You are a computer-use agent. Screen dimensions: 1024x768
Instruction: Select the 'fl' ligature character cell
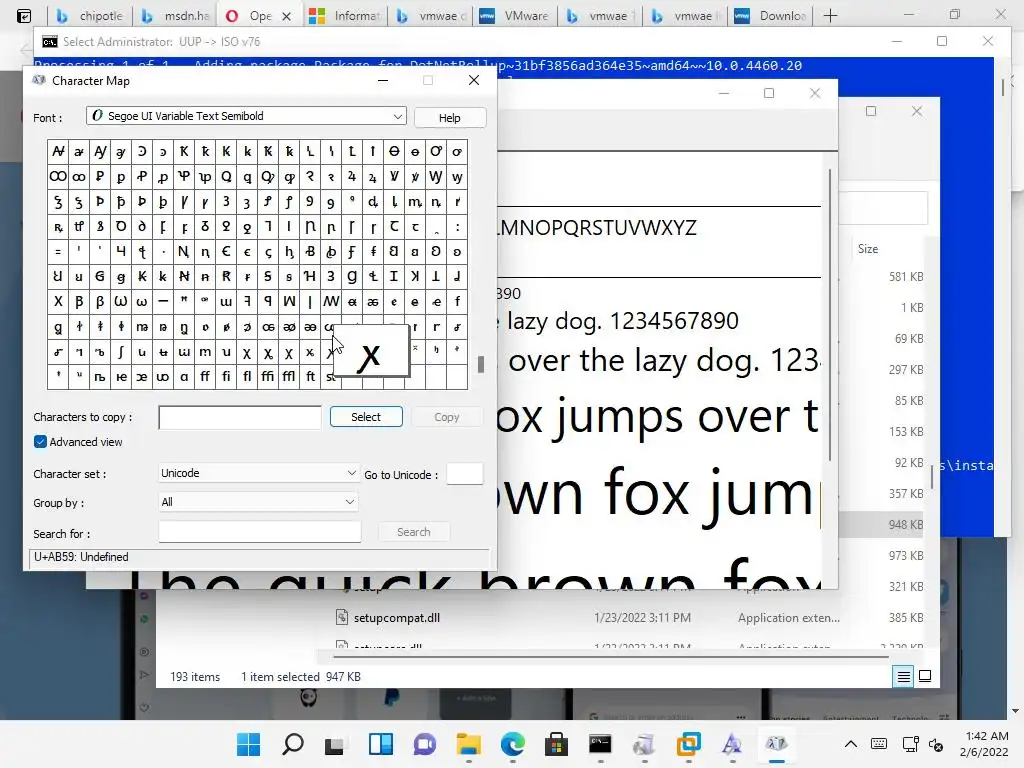(247, 377)
